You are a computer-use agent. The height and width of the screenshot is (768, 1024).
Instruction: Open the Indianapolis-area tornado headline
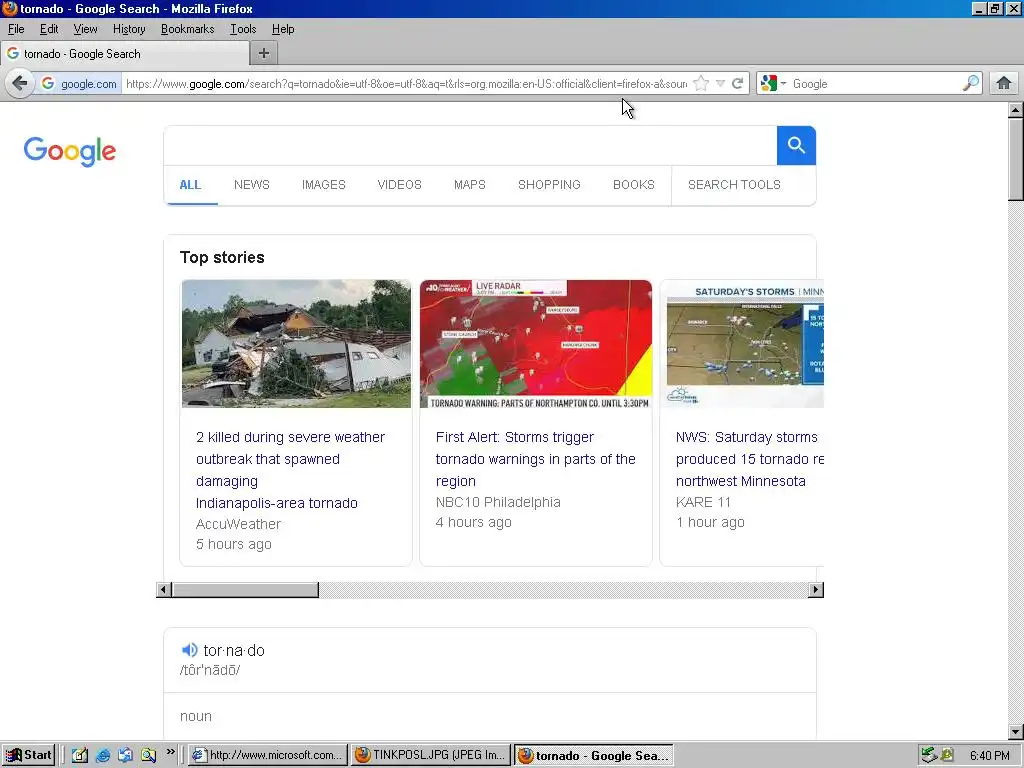point(290,470)
